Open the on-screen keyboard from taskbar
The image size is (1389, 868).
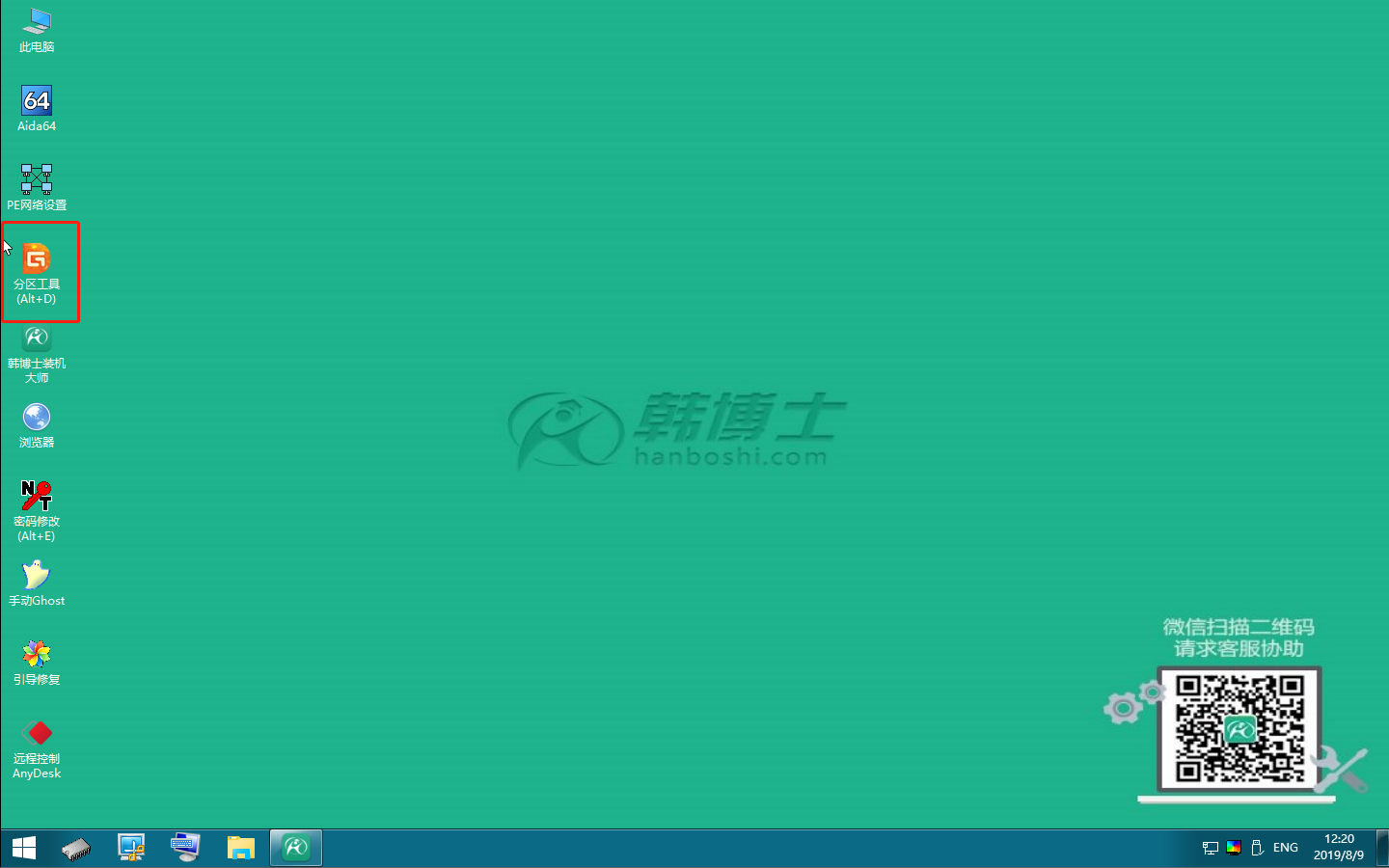pos(185,848)
